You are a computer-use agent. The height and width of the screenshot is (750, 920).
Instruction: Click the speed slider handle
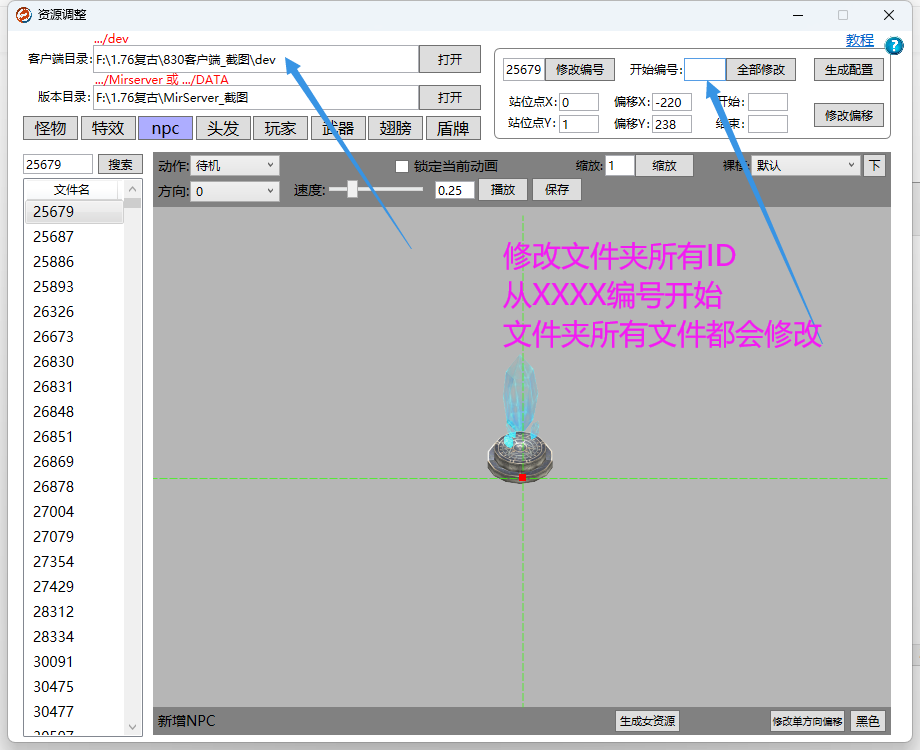pos(352,189)
